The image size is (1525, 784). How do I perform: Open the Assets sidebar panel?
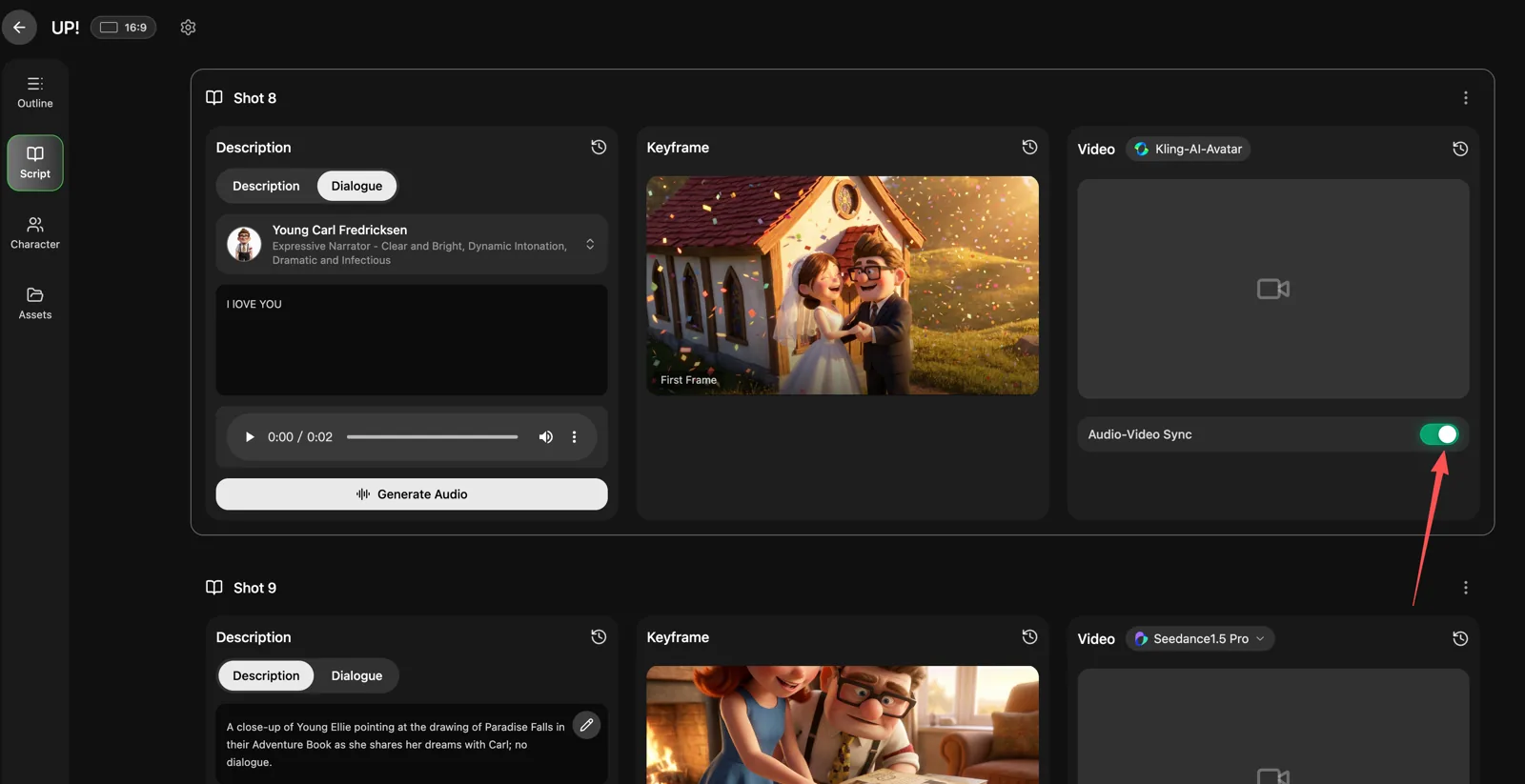(x=35, y=303)
